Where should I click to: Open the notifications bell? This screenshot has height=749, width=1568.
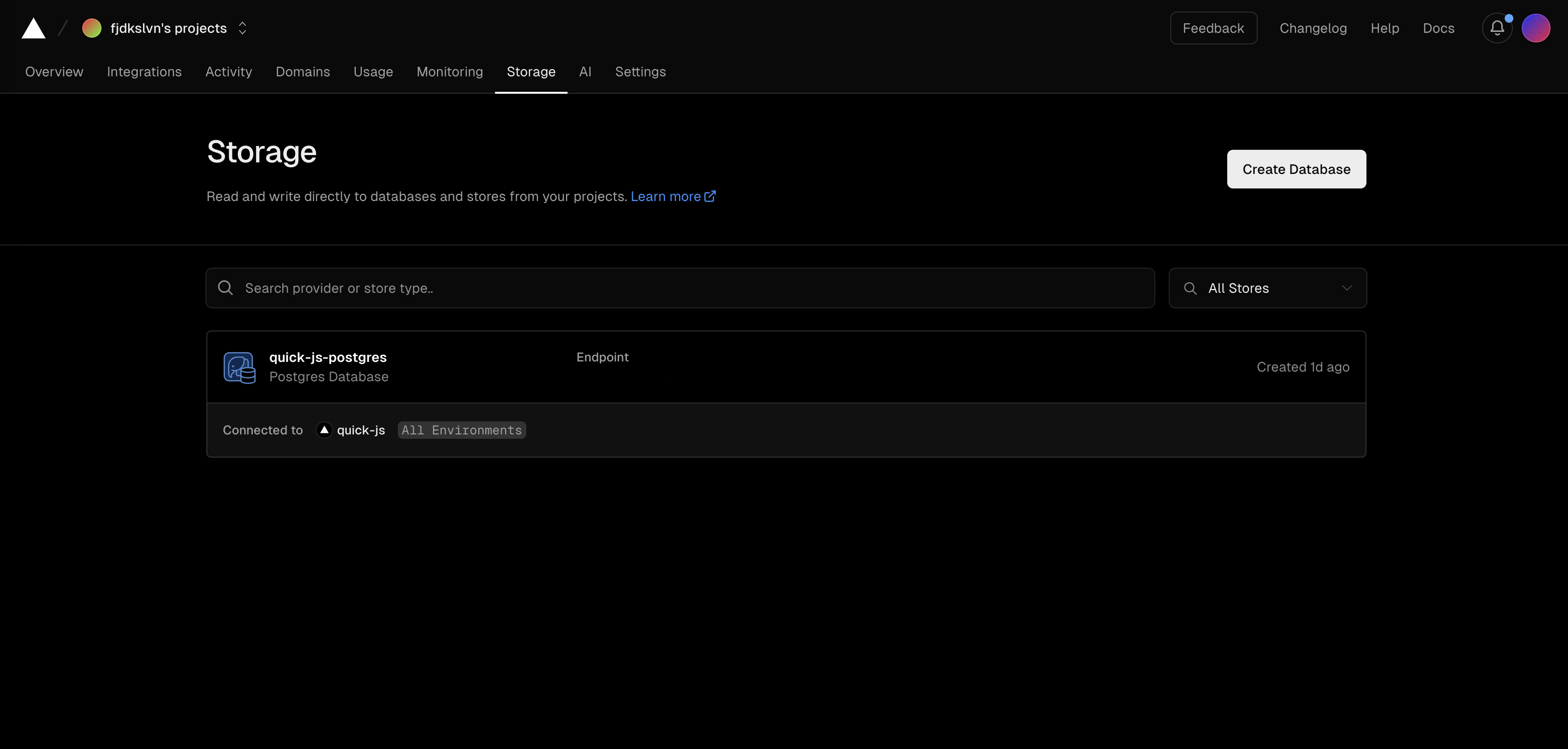1497,28
